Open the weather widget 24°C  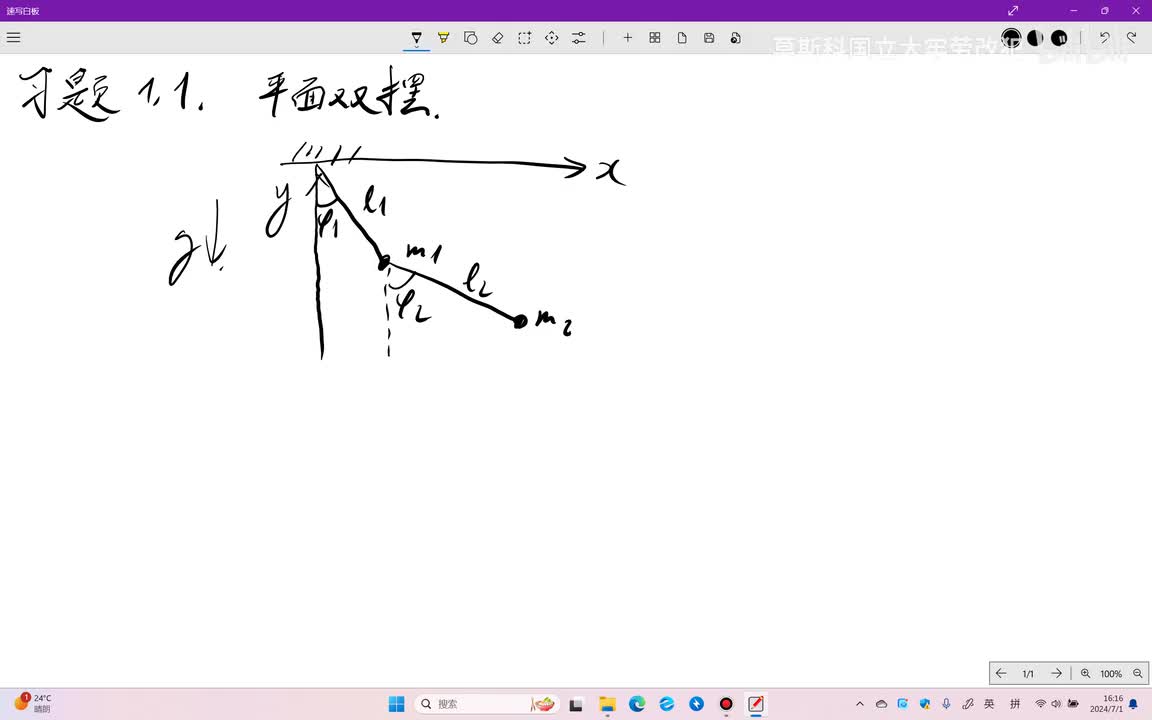(x=33, y=703)
